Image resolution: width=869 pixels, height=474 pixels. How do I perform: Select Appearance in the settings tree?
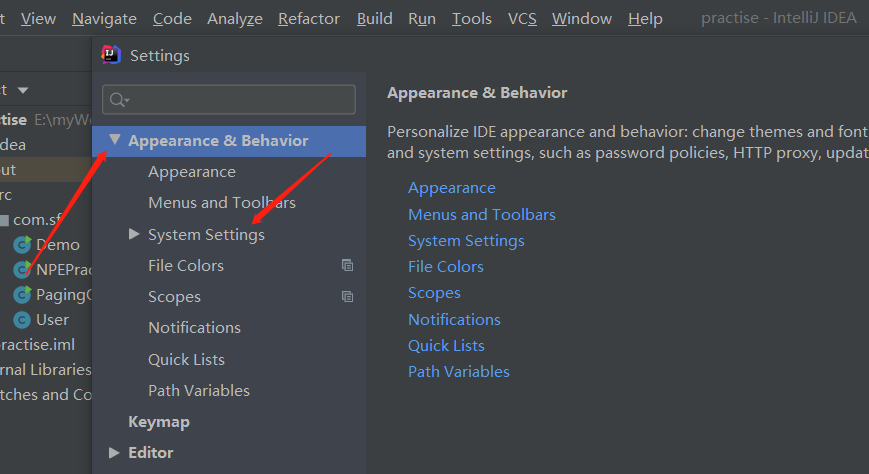click(192, 172)
